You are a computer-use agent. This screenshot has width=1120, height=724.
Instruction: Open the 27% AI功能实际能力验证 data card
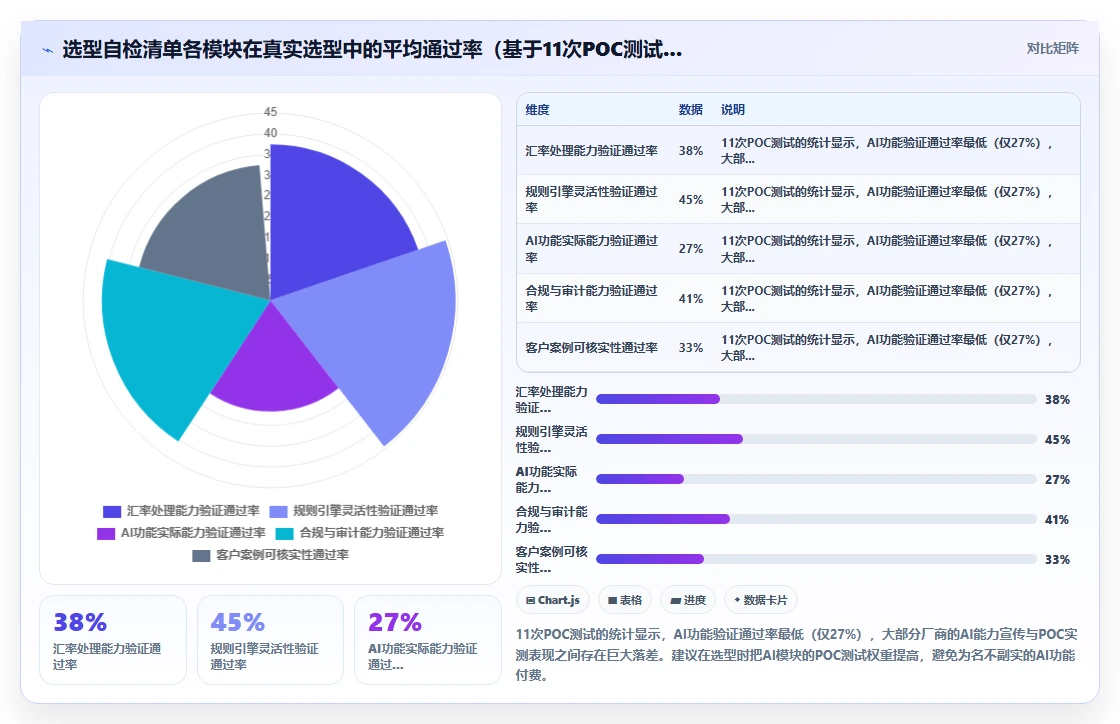(428, 640)
